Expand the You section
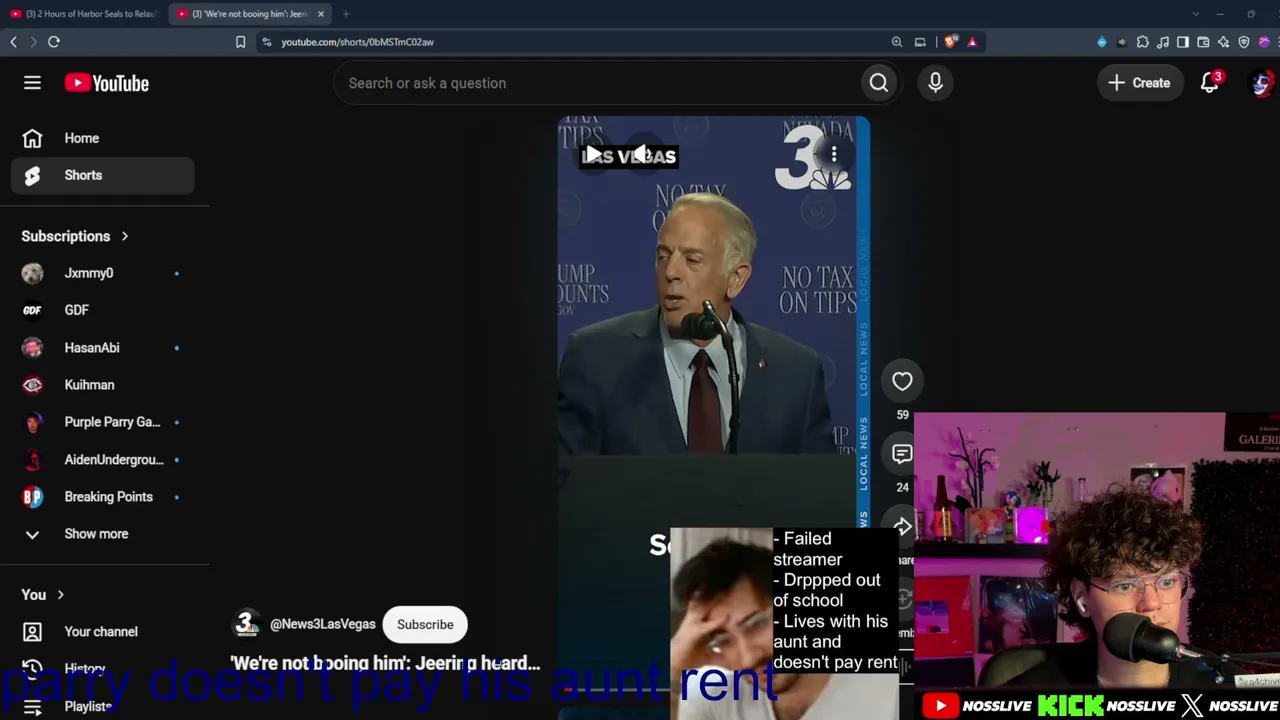Screen dimensions: 1280x720 click(x=43, y=595)
